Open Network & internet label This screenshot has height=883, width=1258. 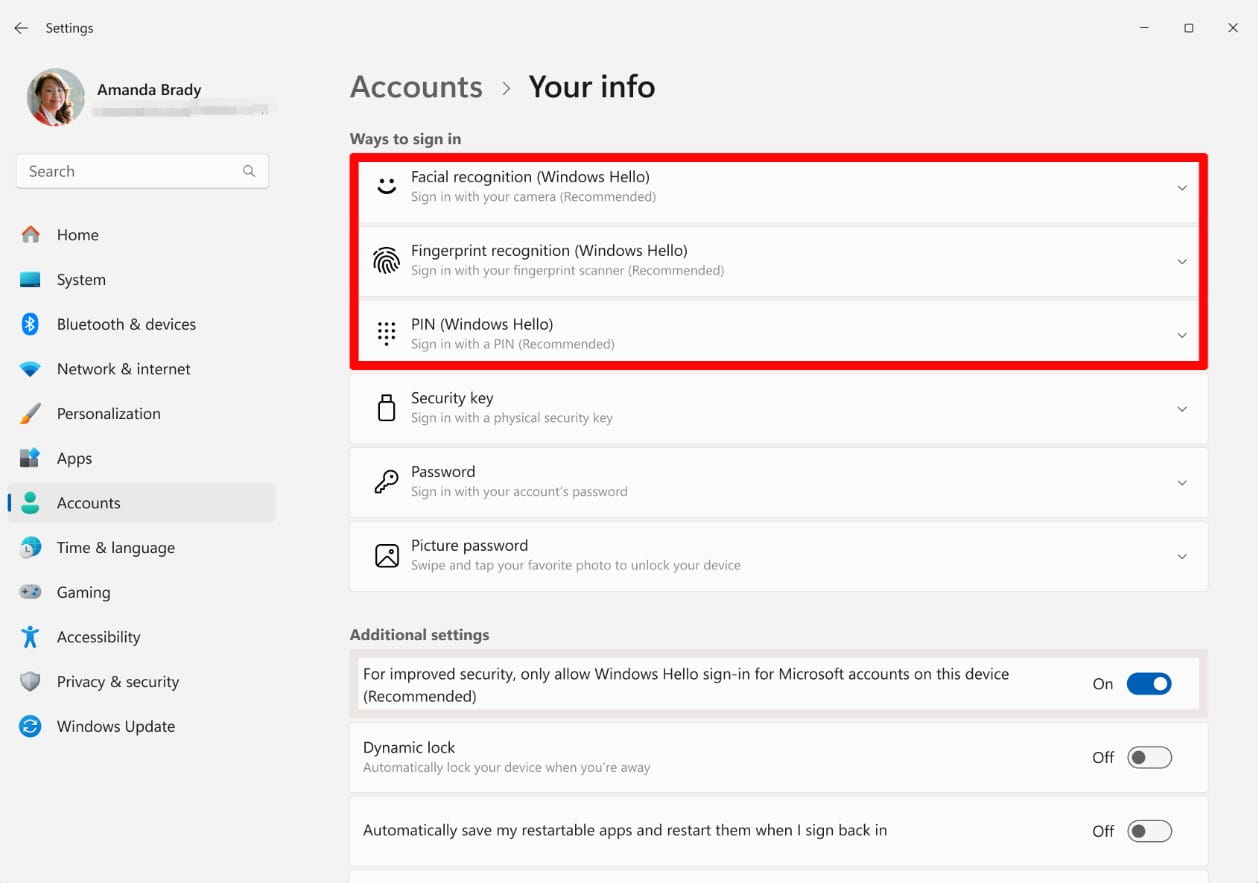point(124,369)
